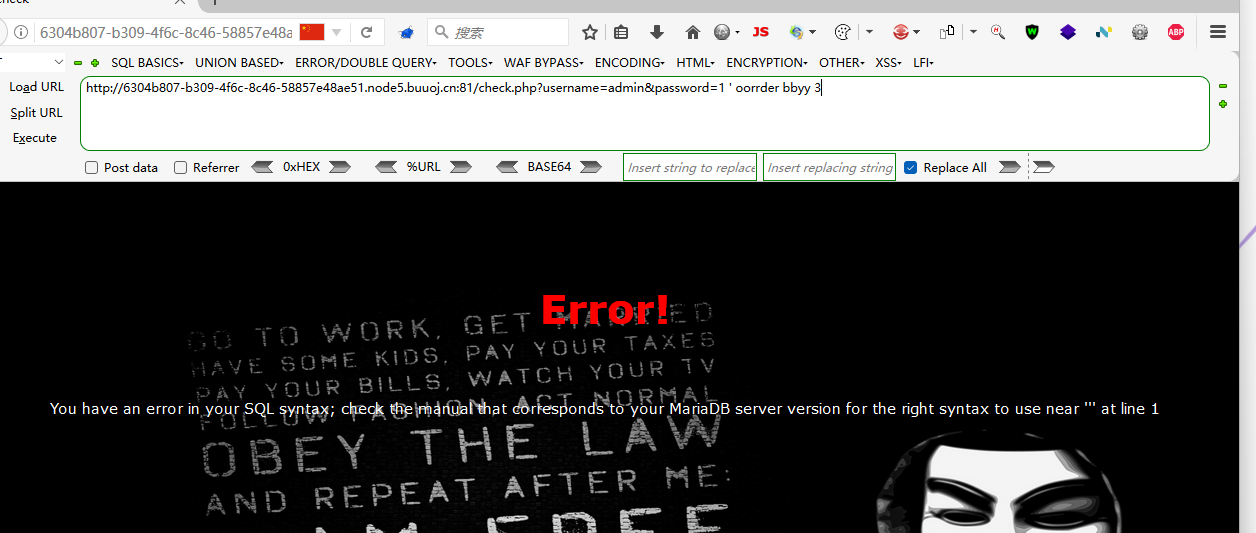Shrink URL box with right-side green minus
The width and height of the screenshot is (1256, 533).
[x=1222, y=86]
